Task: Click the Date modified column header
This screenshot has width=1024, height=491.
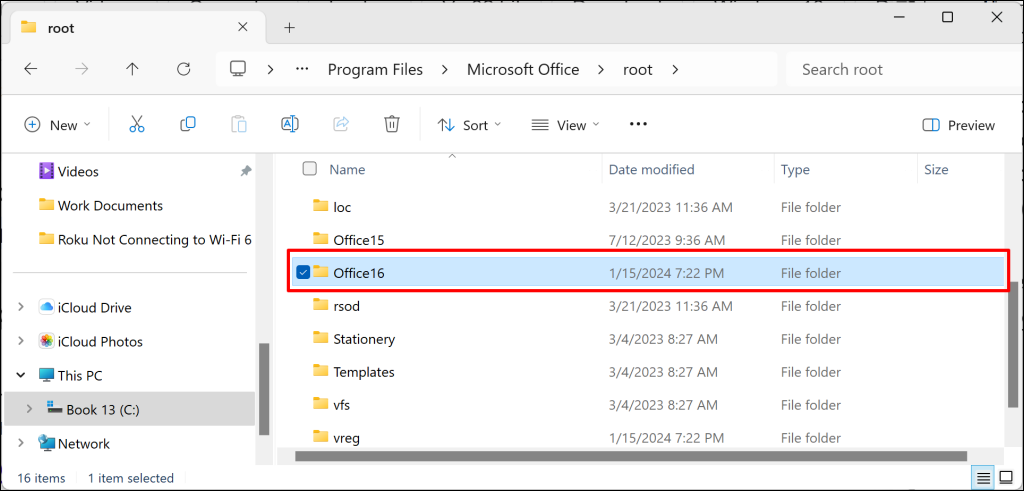Action: point(651,169)
